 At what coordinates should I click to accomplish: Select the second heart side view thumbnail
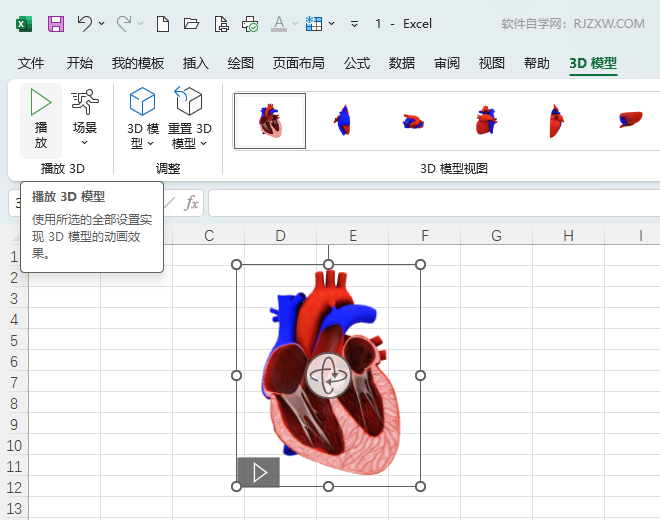(343, 121)
